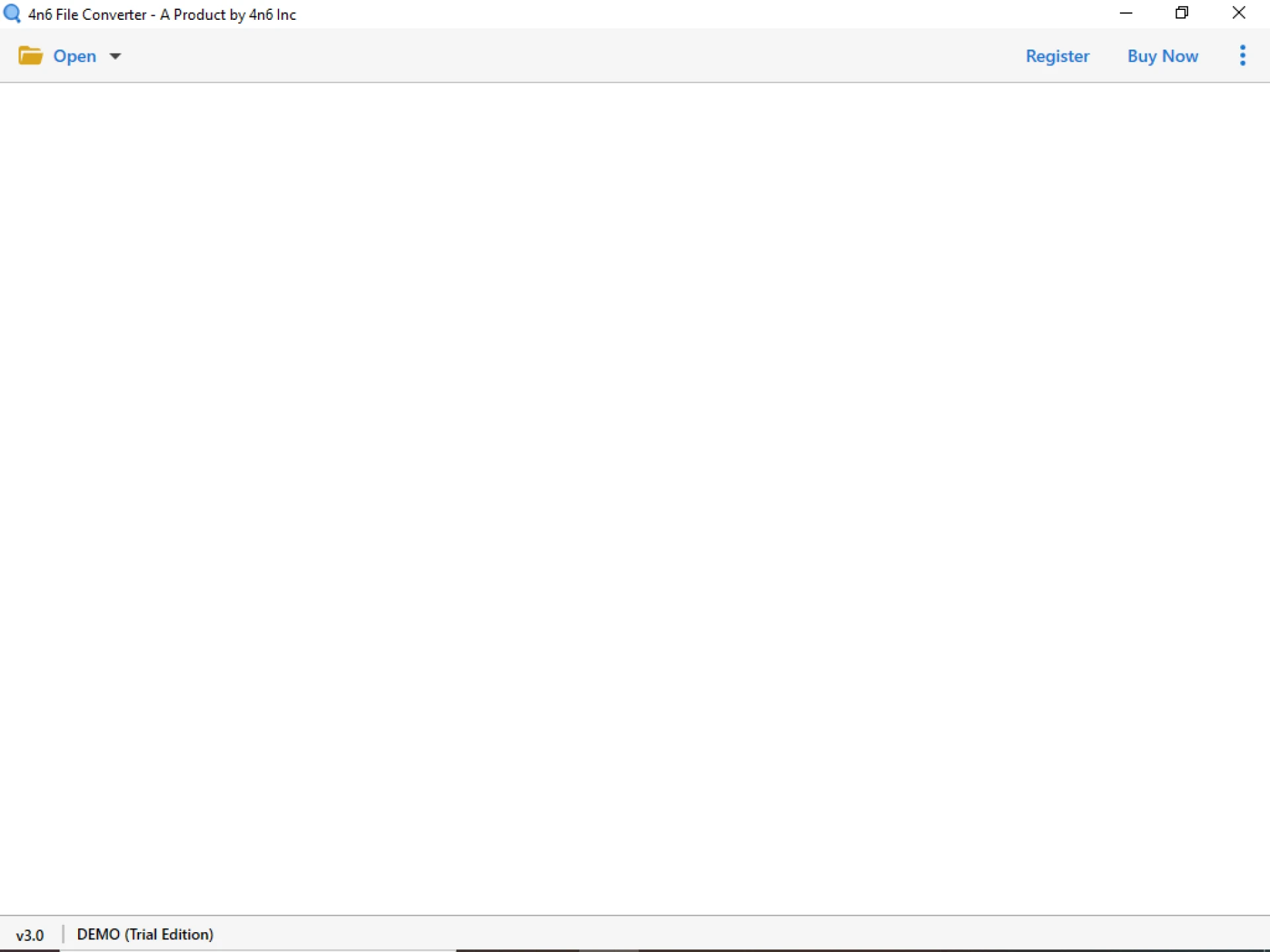
Task: Click the '4n6 File Converter' title text
Action: point(87,15)
